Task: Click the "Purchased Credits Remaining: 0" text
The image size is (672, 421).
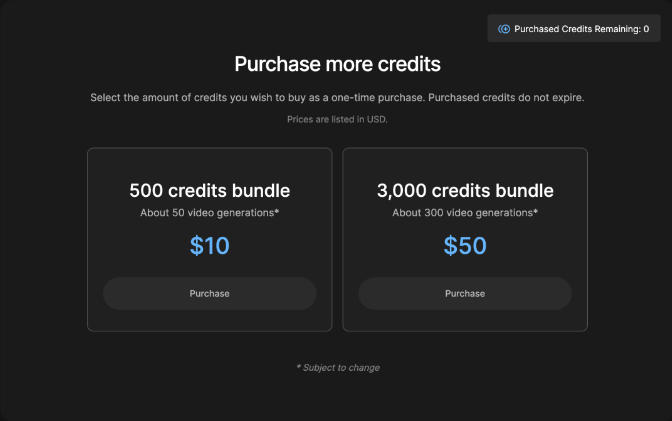Action: (581, 29)
